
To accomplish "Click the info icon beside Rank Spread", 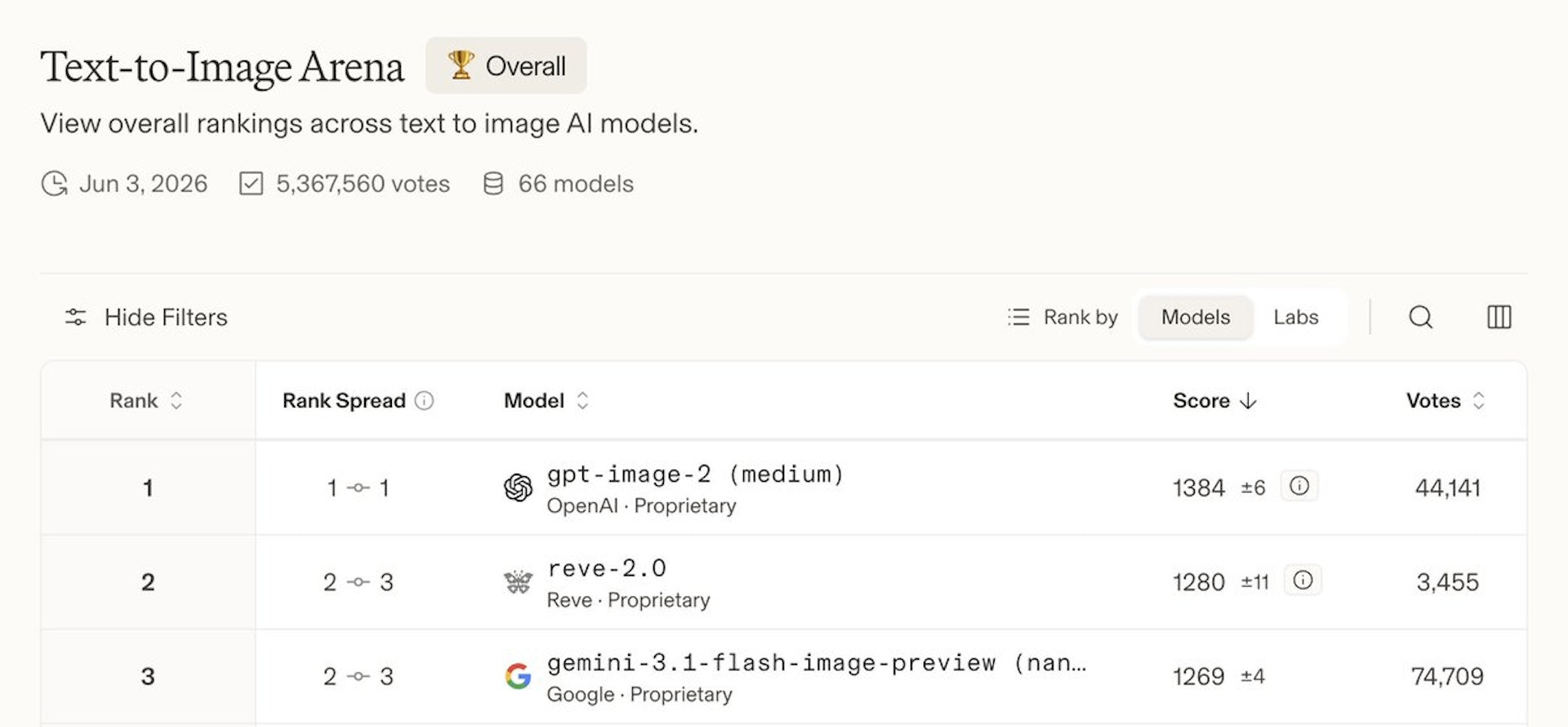I will click(424, 400).
